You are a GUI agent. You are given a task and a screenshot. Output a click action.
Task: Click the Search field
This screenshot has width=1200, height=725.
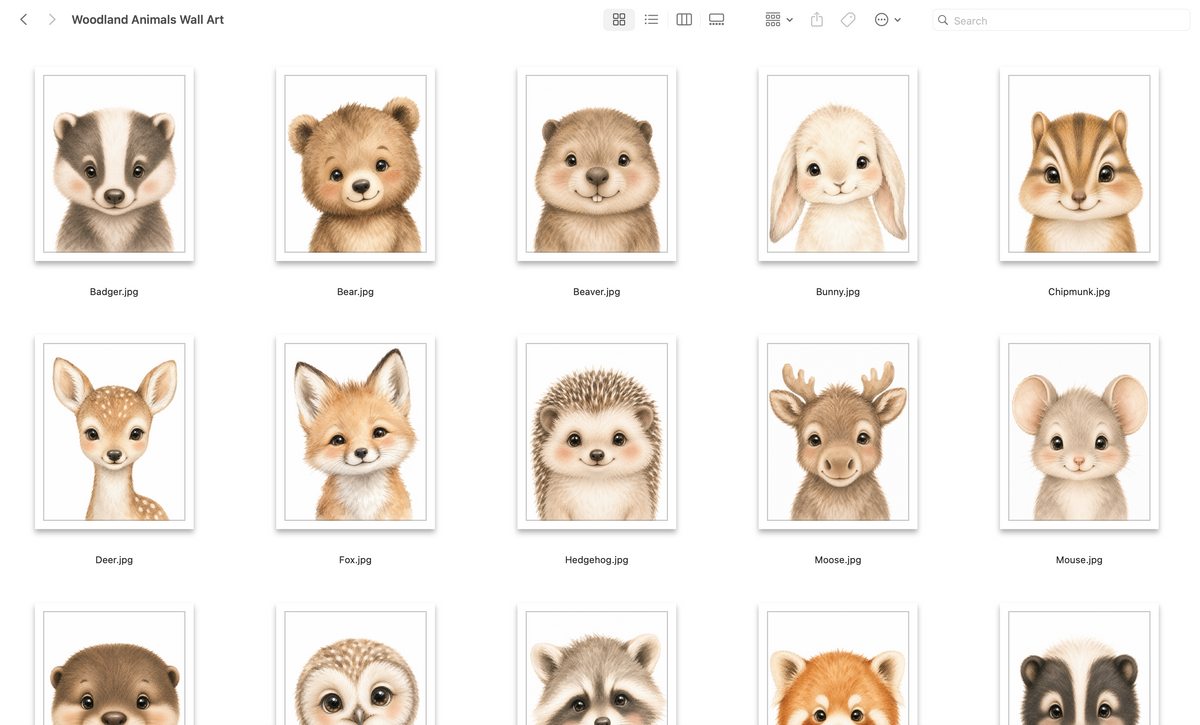click(x=1061, y=20)
